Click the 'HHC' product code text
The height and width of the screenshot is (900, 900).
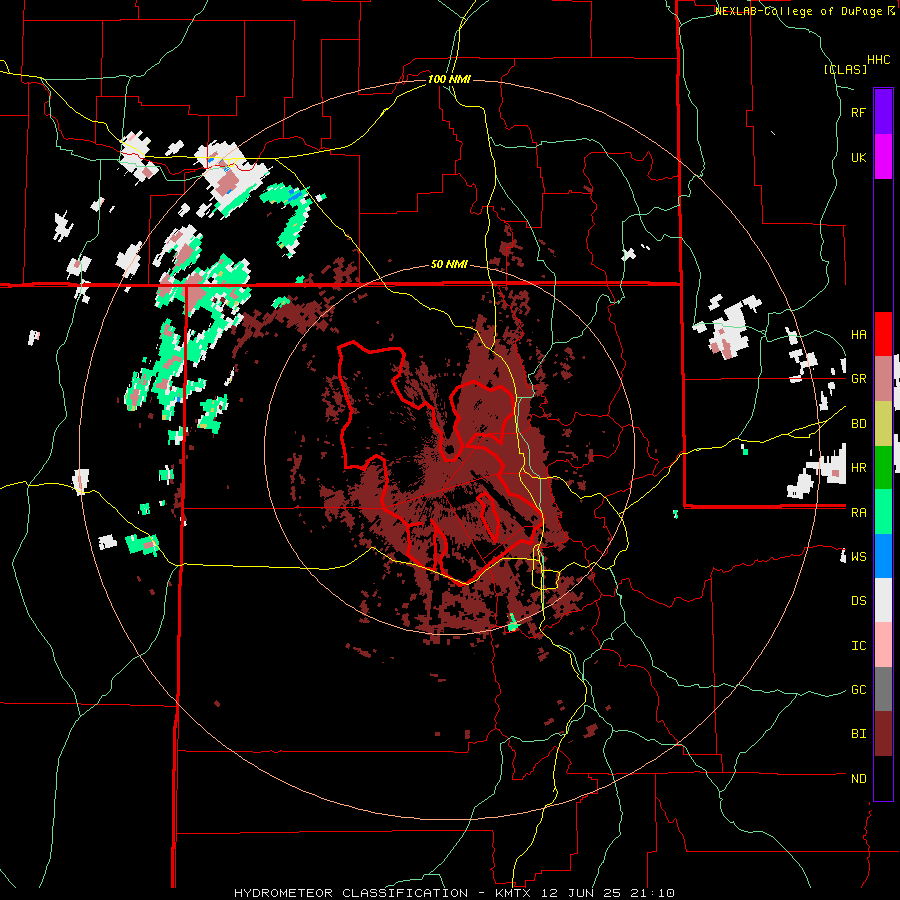pos(878,60)
